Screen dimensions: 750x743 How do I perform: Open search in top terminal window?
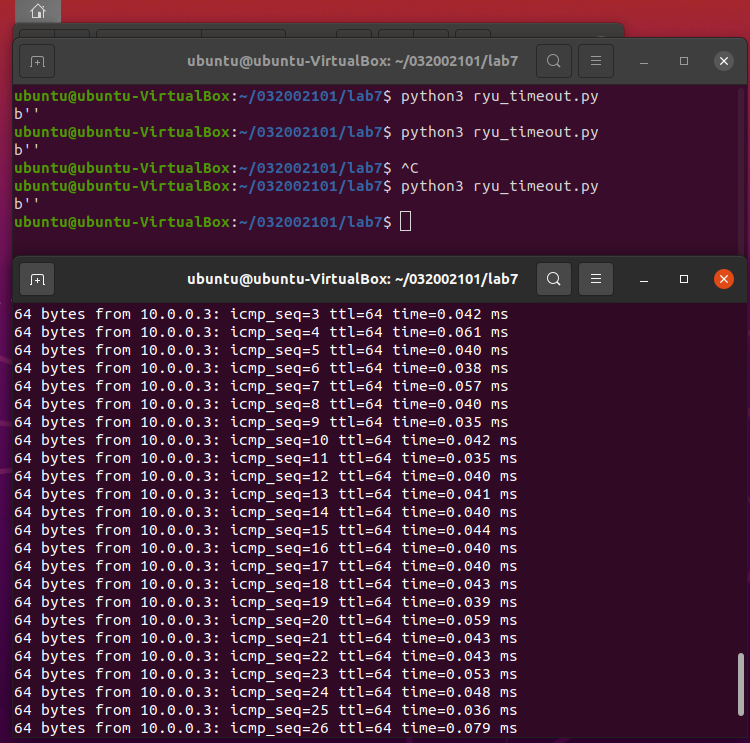pyautogui.click(x=553, y=61)
